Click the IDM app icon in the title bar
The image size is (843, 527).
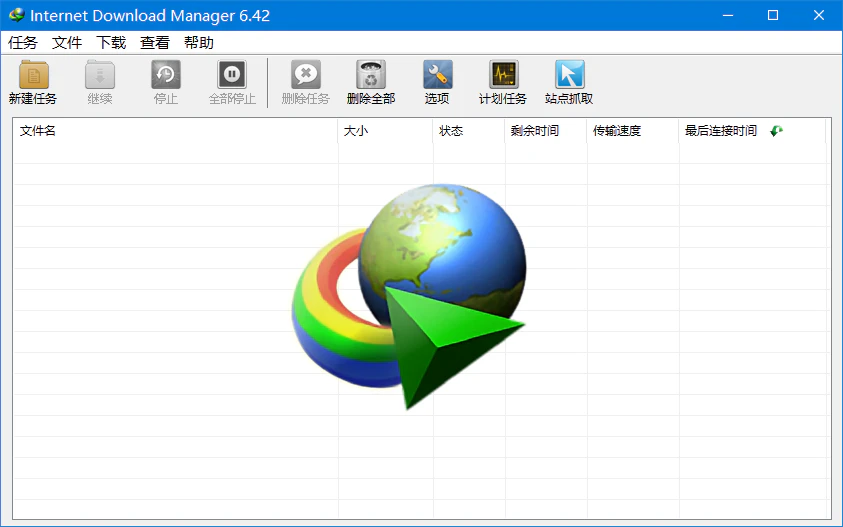(x=17, y=15)
